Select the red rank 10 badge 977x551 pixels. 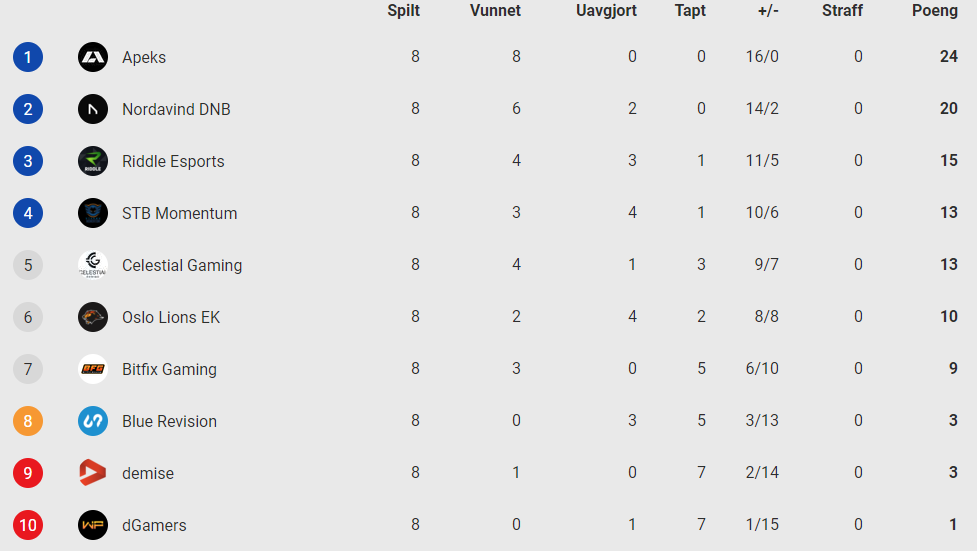click(x=28, y=525)
